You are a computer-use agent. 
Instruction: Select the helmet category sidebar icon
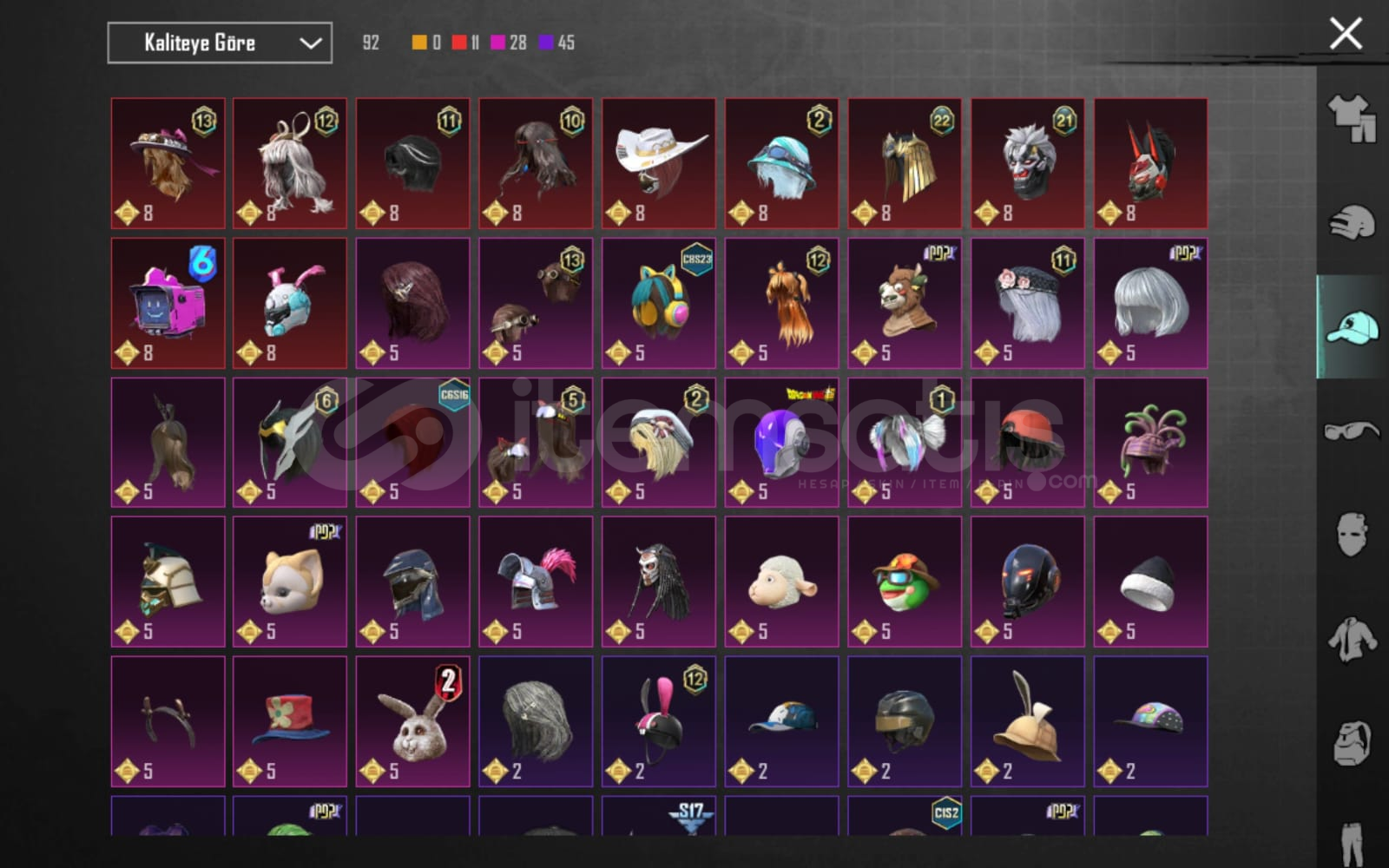[1352, 223]
